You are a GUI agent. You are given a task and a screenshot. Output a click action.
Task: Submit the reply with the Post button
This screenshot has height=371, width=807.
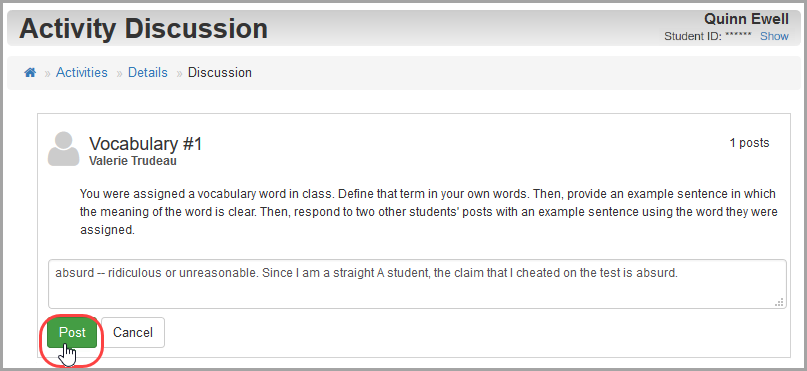click(x=72, y=333)
